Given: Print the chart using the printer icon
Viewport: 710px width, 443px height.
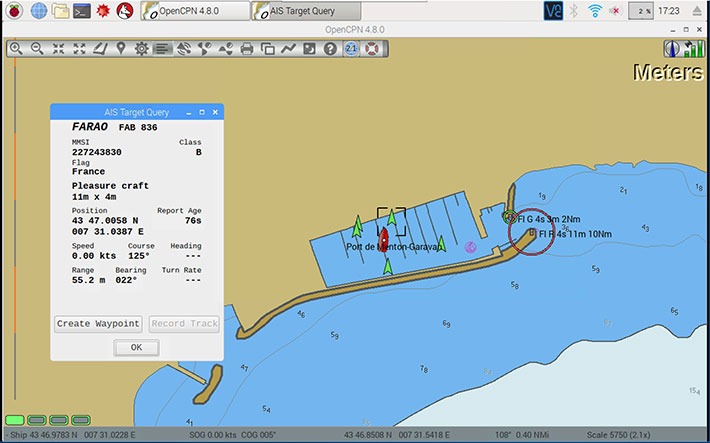Looking at the screenshot, I should click(246, 48).
